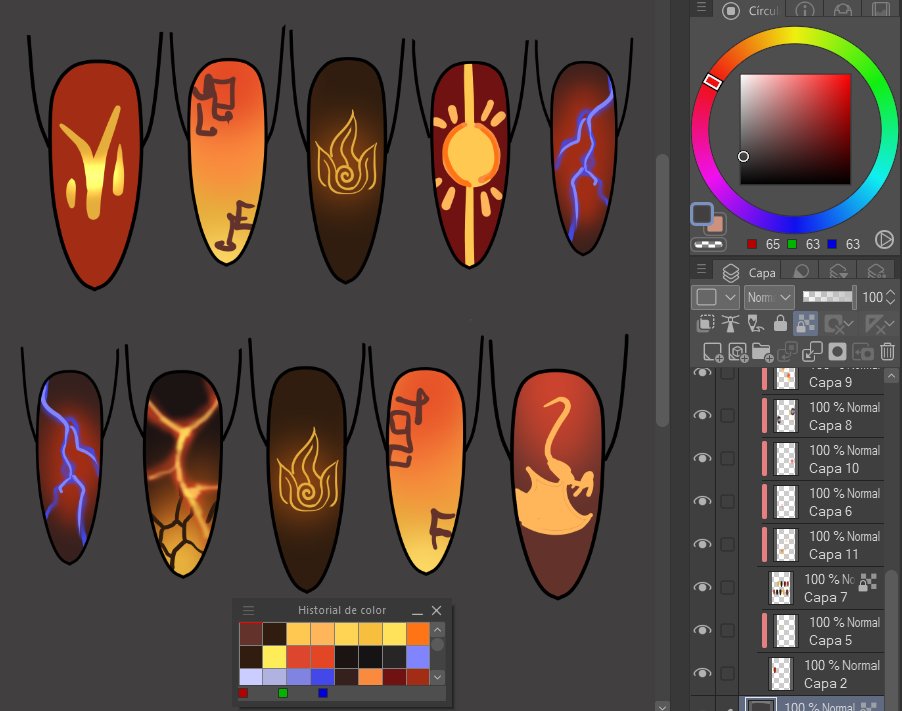Click transfer to lower layer icon

pyautogui.click(x=788, y=351)
